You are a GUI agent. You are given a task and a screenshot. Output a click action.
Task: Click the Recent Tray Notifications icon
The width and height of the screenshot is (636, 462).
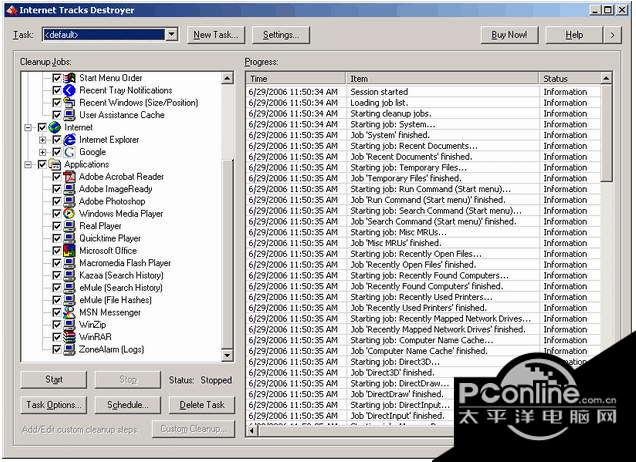click(x=70, y=90)
